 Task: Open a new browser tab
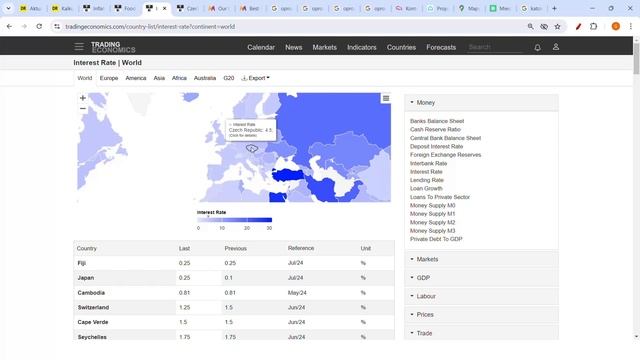point(554,8)
